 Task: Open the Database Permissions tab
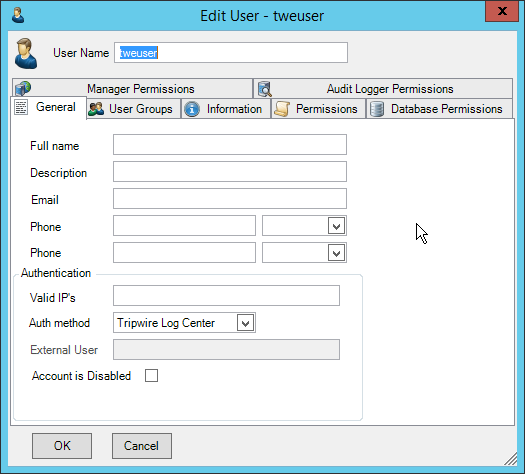[439, 109]
